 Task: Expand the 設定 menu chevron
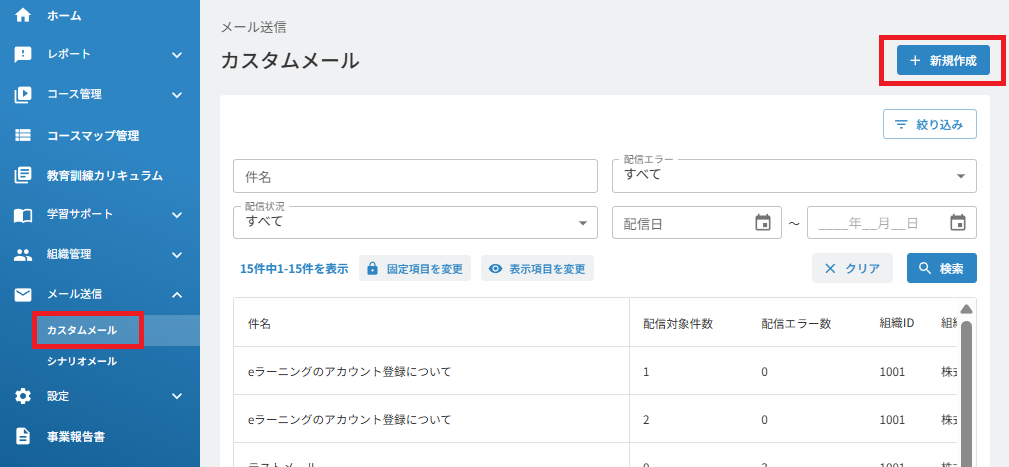coord(178,396)
